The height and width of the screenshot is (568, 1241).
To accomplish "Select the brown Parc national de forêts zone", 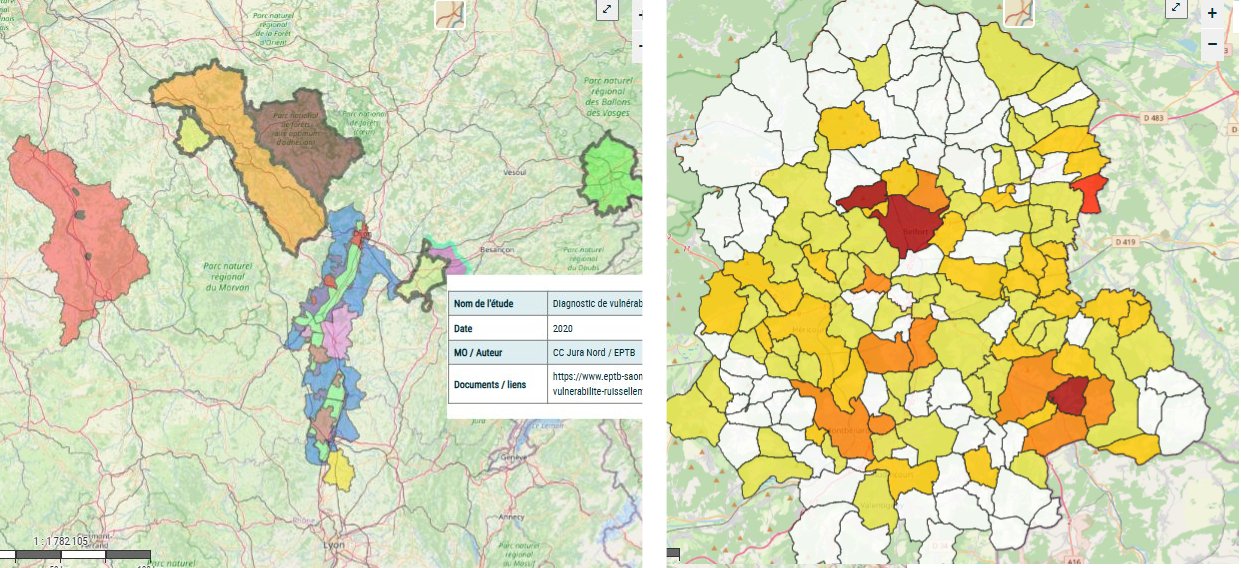I will pos(303,135).
